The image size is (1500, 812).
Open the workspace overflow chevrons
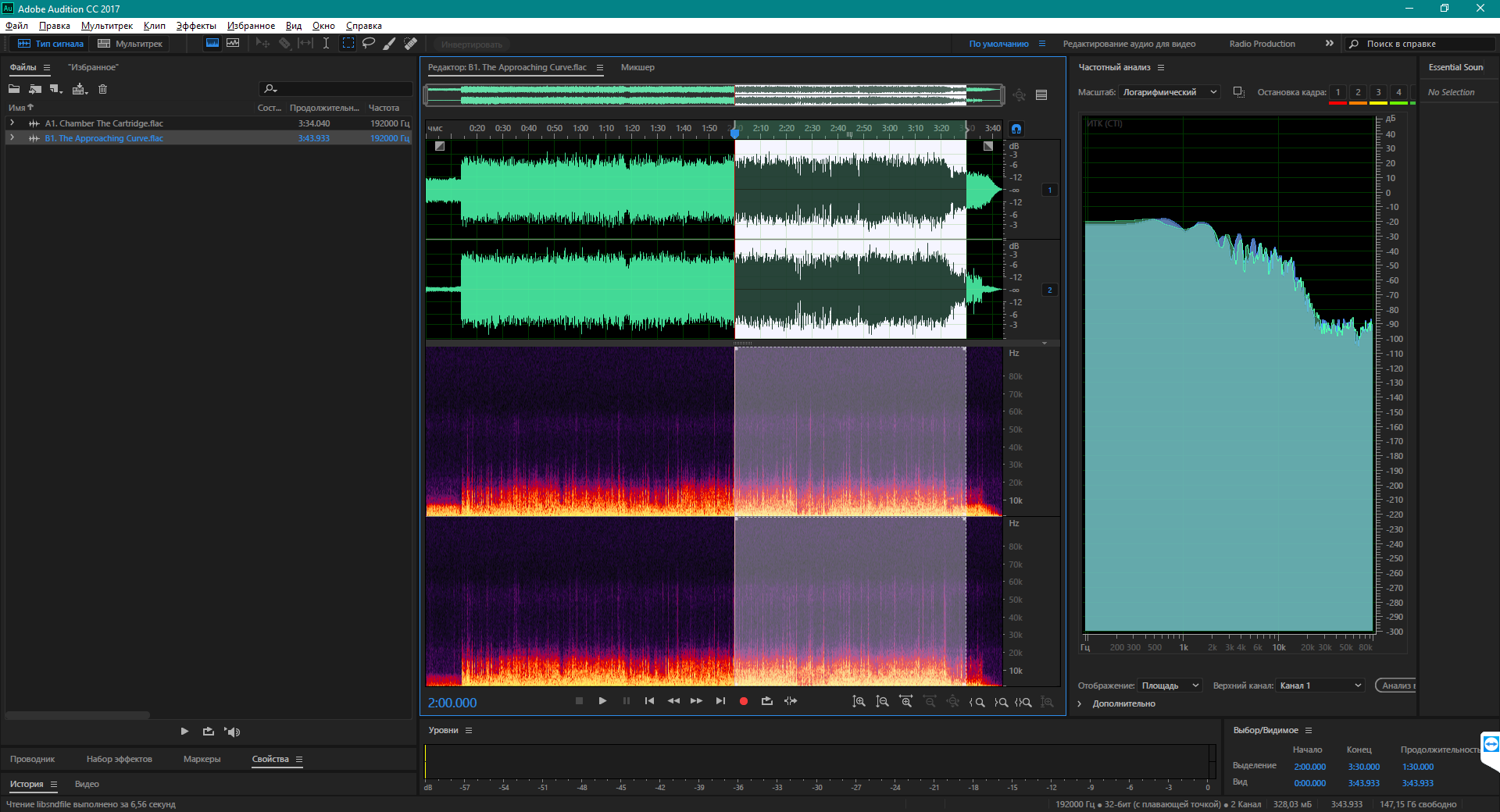(1330, 44)
